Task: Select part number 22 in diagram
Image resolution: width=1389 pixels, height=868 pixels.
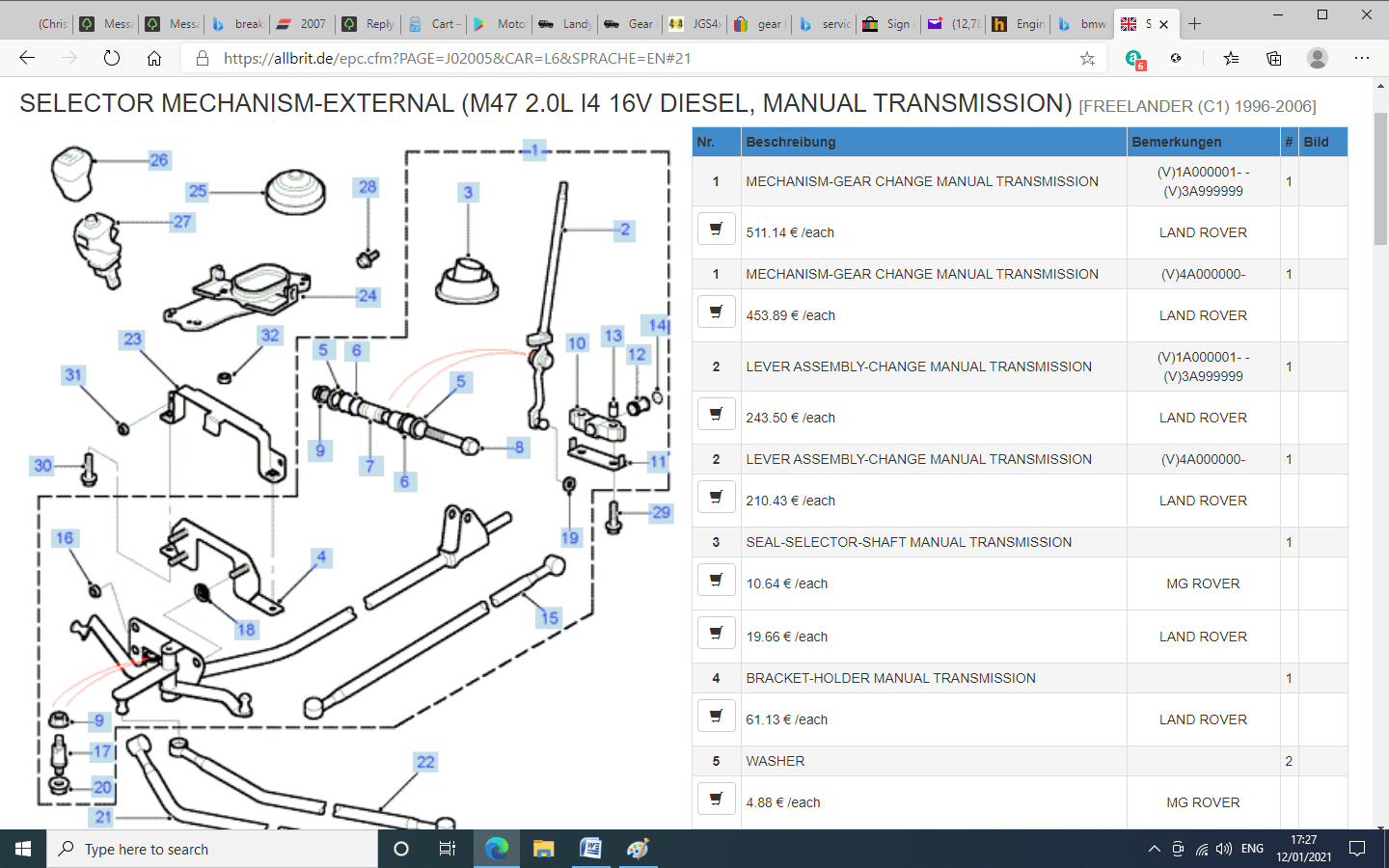Action: tap(425, 762)
